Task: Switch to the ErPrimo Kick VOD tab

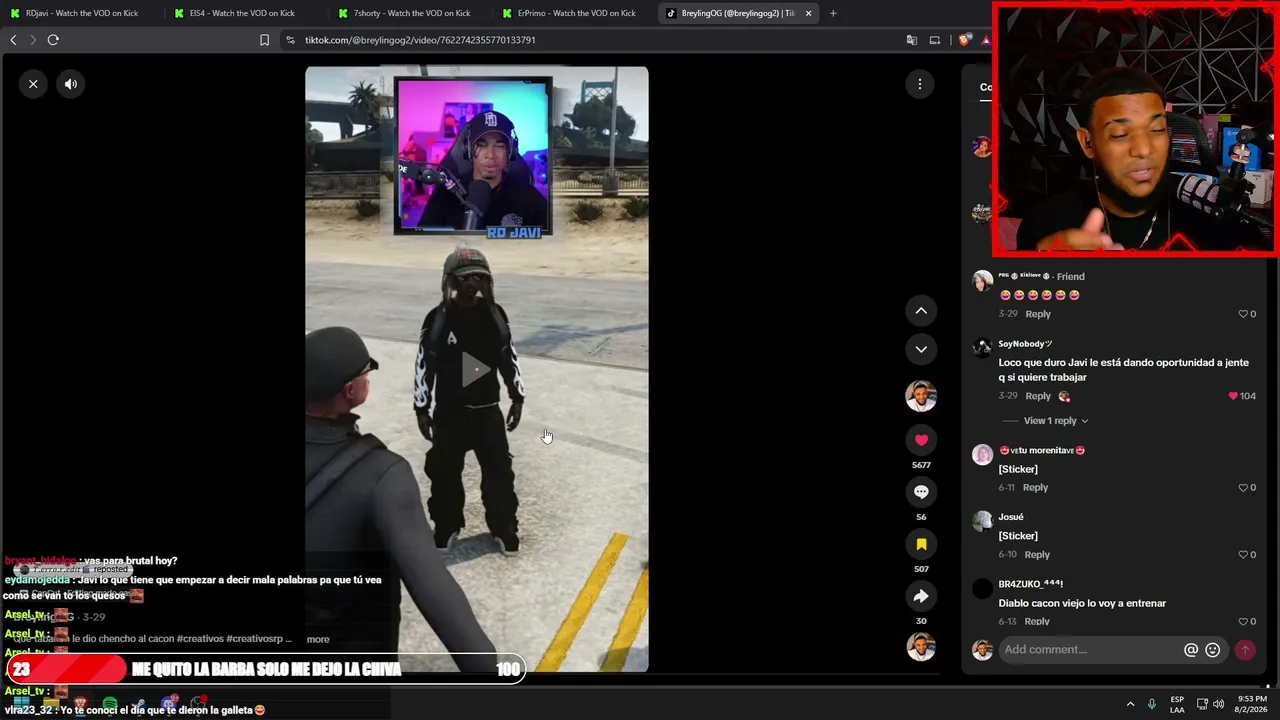Action: [x=576, y=13]
